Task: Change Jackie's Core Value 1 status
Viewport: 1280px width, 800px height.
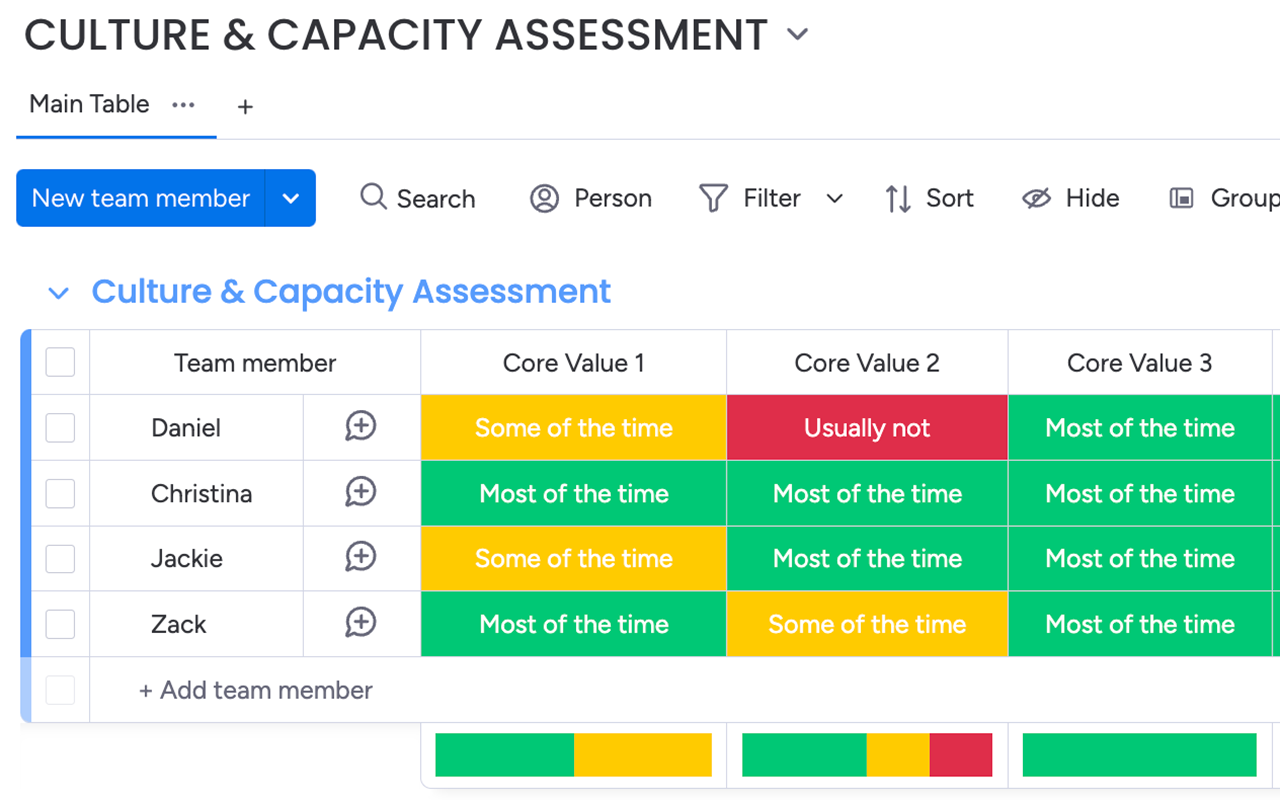Action: tap(574, 558)
